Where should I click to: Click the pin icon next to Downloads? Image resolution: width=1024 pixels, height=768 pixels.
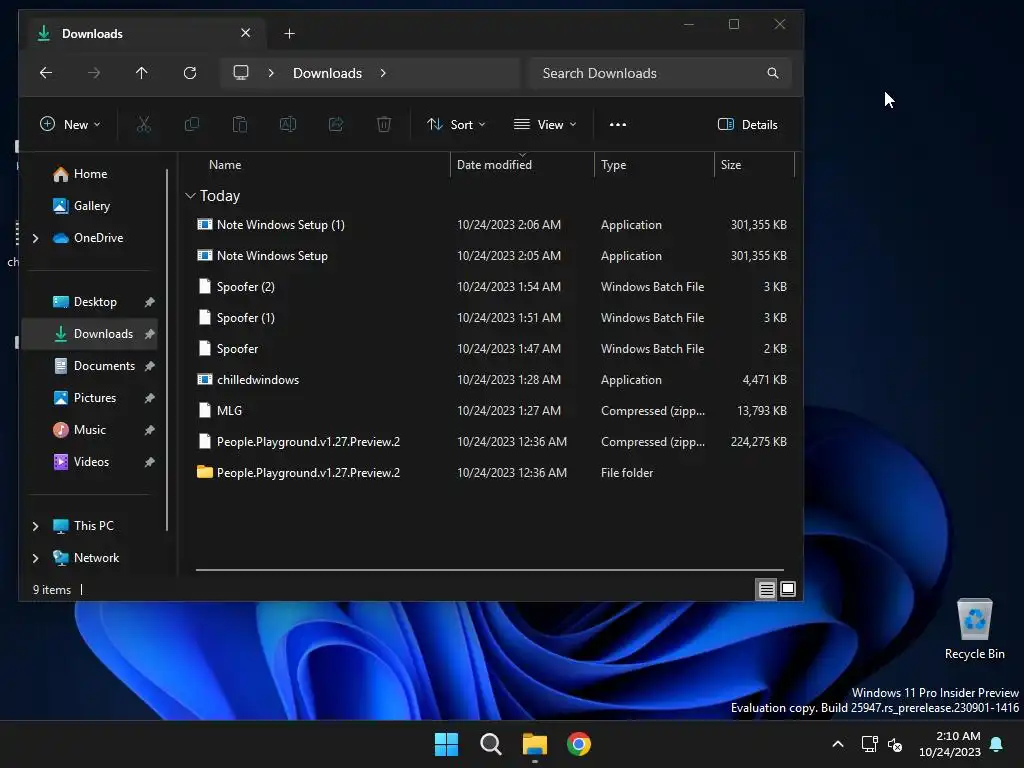pyautogui.click(x=150, y=334)
